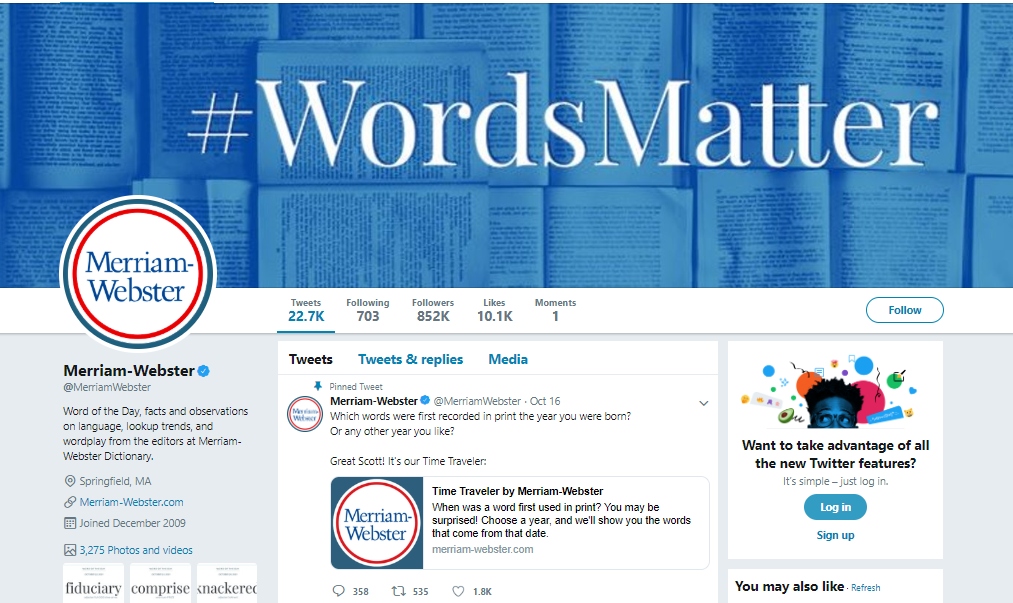Click the verified badge next to the profile name

[x=204, y=371]
